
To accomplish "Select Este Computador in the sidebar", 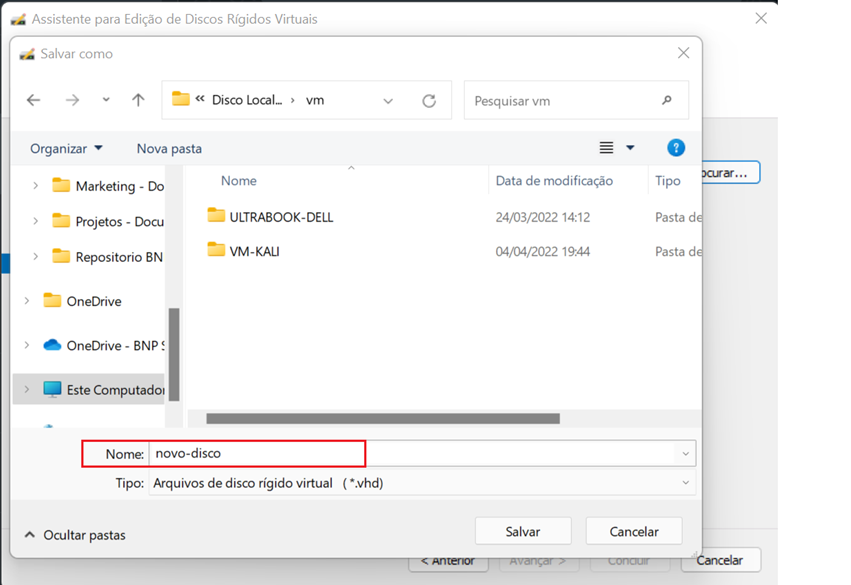I will click(x=114, y=390).
